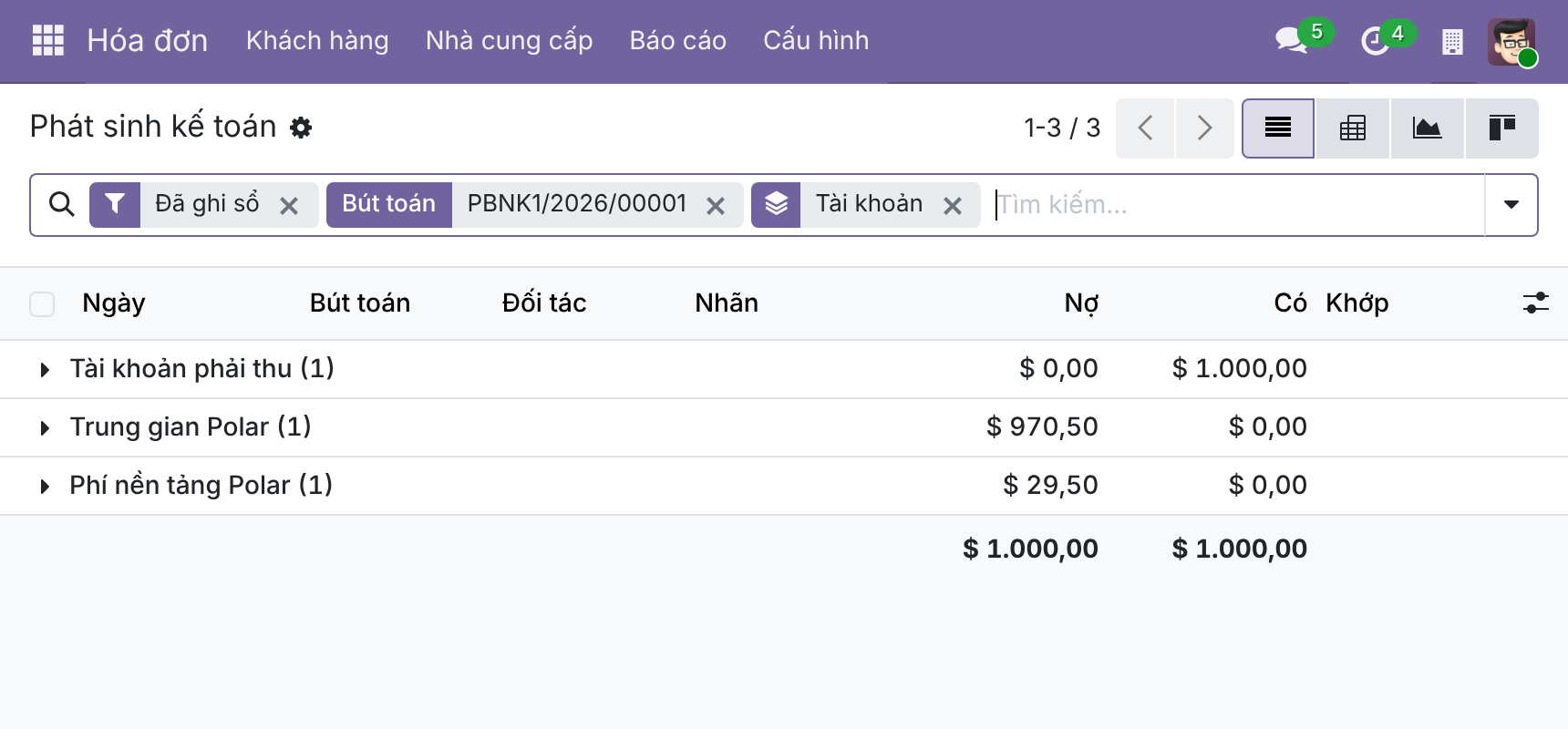
Task: Sort by the Ngày column header
Action: click(114, 303)
